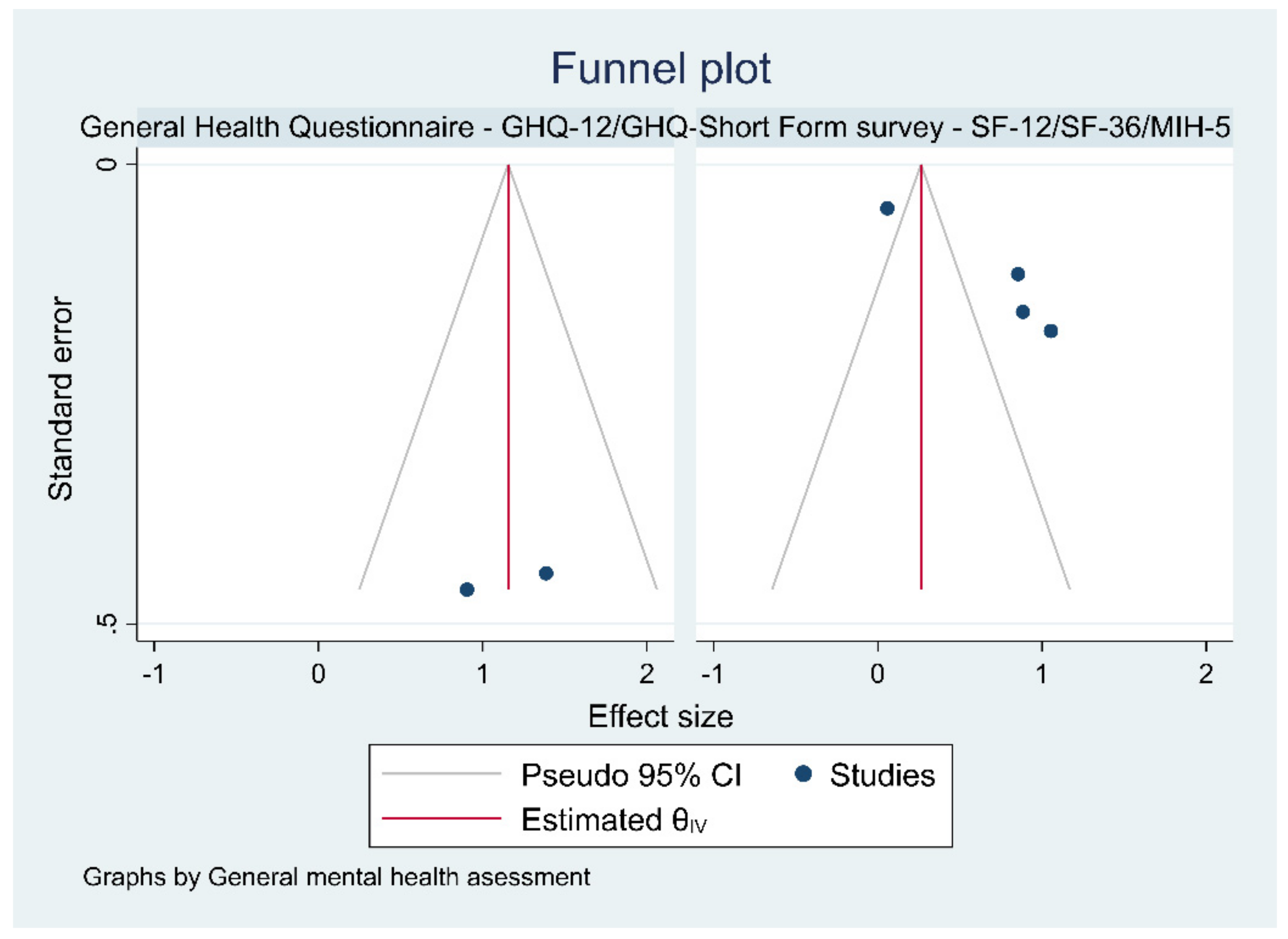Screen dimensions: 1288x939
Task: Click Graphs by General mental health note
Action: [x=336, y=876]
